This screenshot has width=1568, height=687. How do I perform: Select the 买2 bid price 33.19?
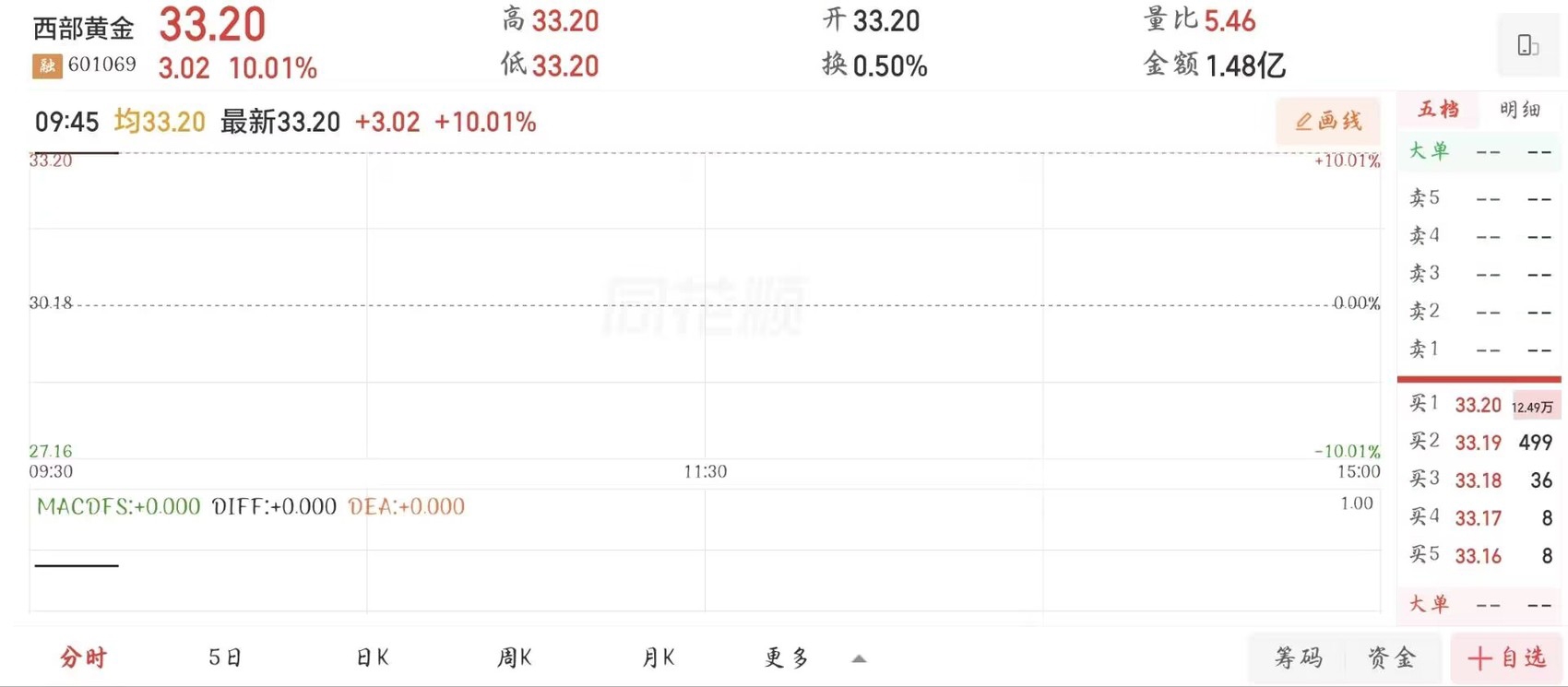click(1478, 443)
